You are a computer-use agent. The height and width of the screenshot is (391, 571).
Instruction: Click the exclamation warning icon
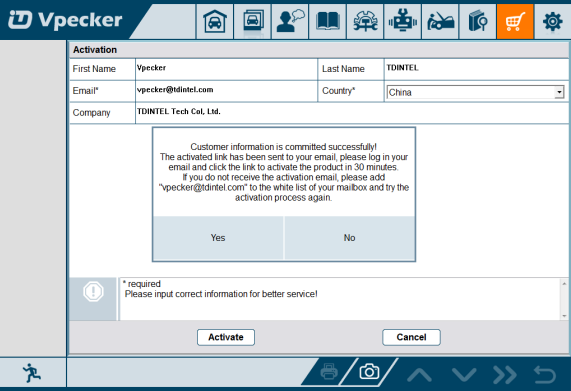tap(93, 291)
